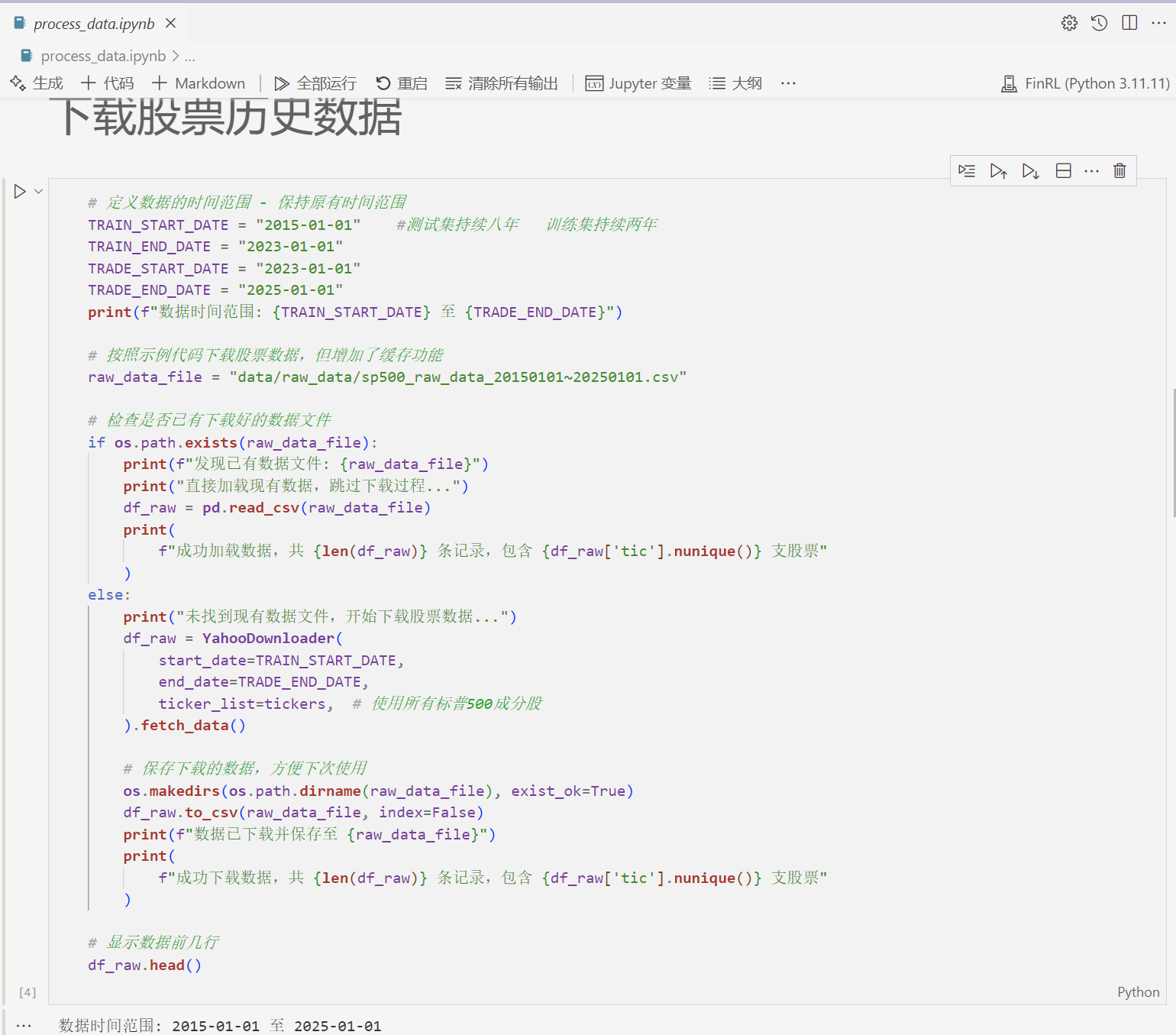Add a Markdown cell from toolbar
Image resolution: width=1176 pixels, height=1035 pixels.
point(199,83)
